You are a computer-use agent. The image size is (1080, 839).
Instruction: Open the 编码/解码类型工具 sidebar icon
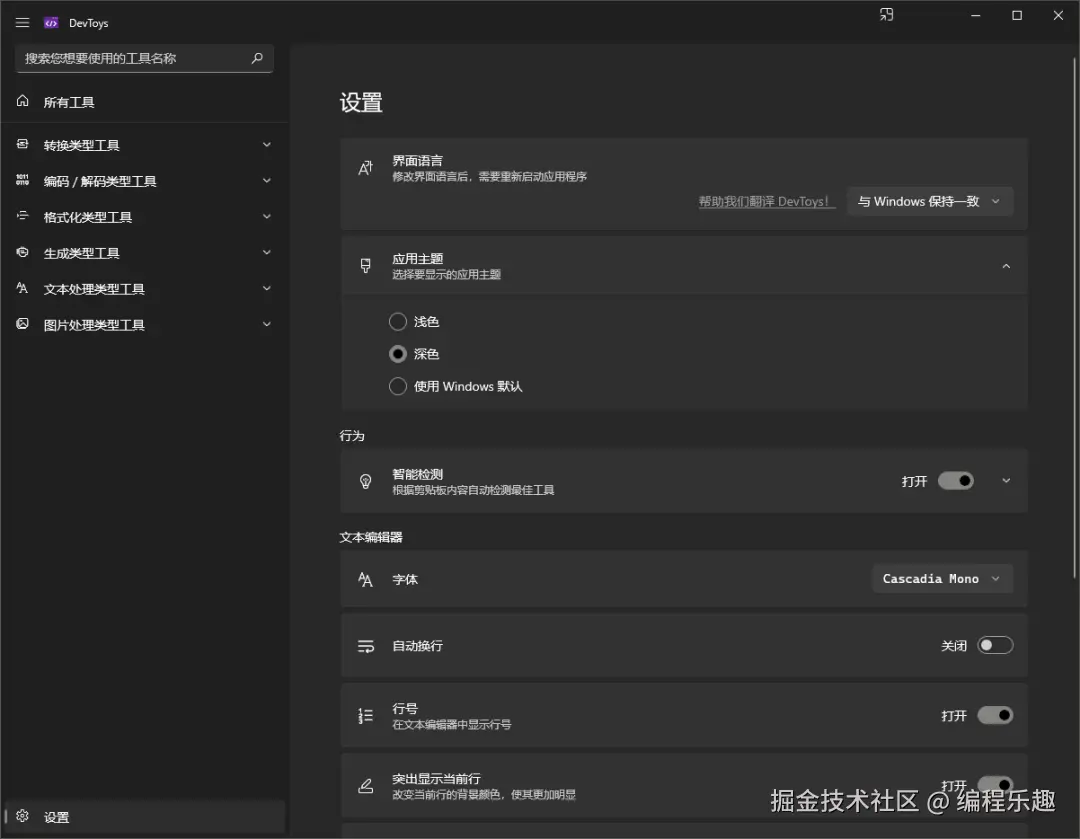tap(22, 181)
